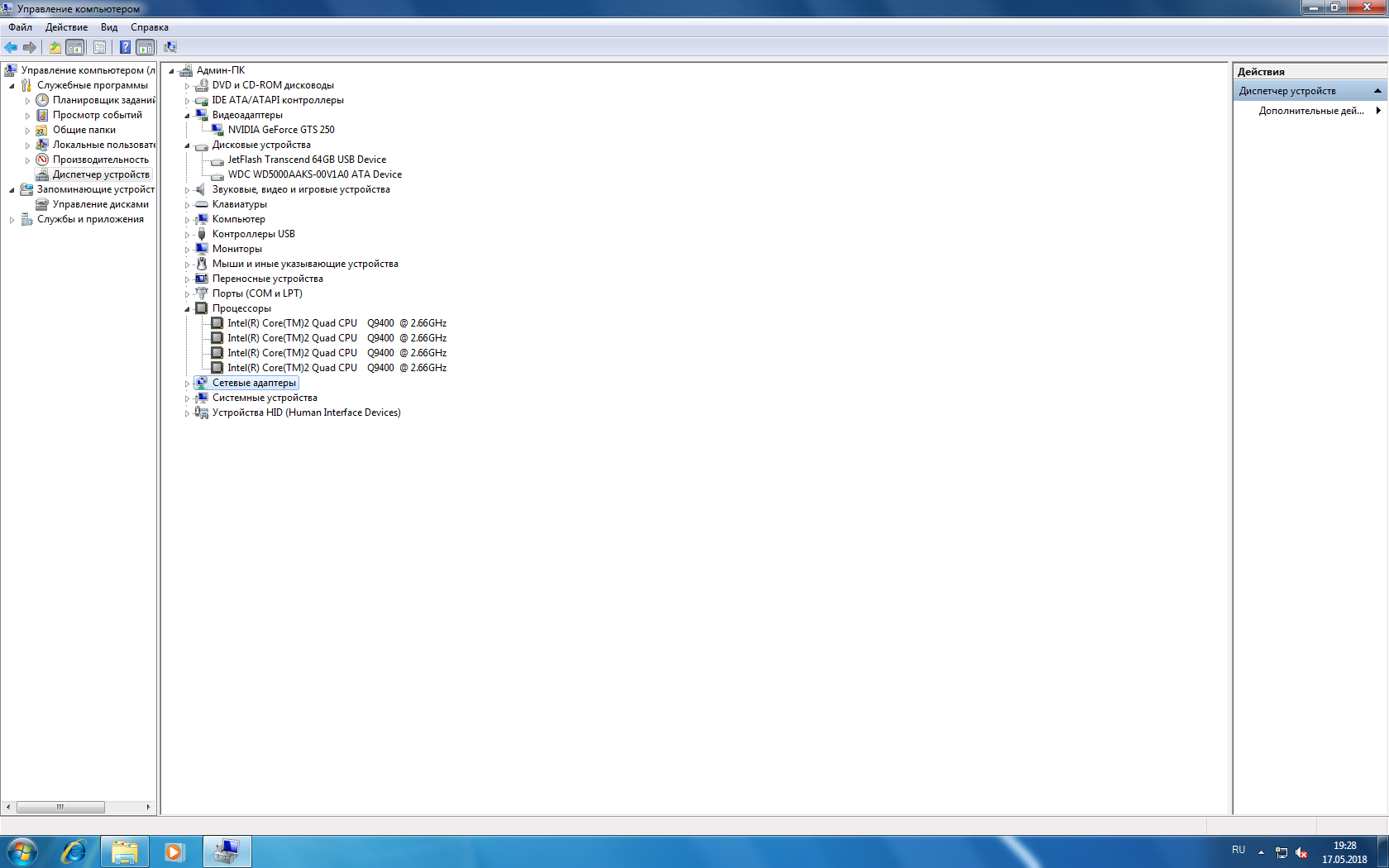Select the Компьютер category
The width and height of the screenshot is (1389, 868).
click(x=239, y=219)
